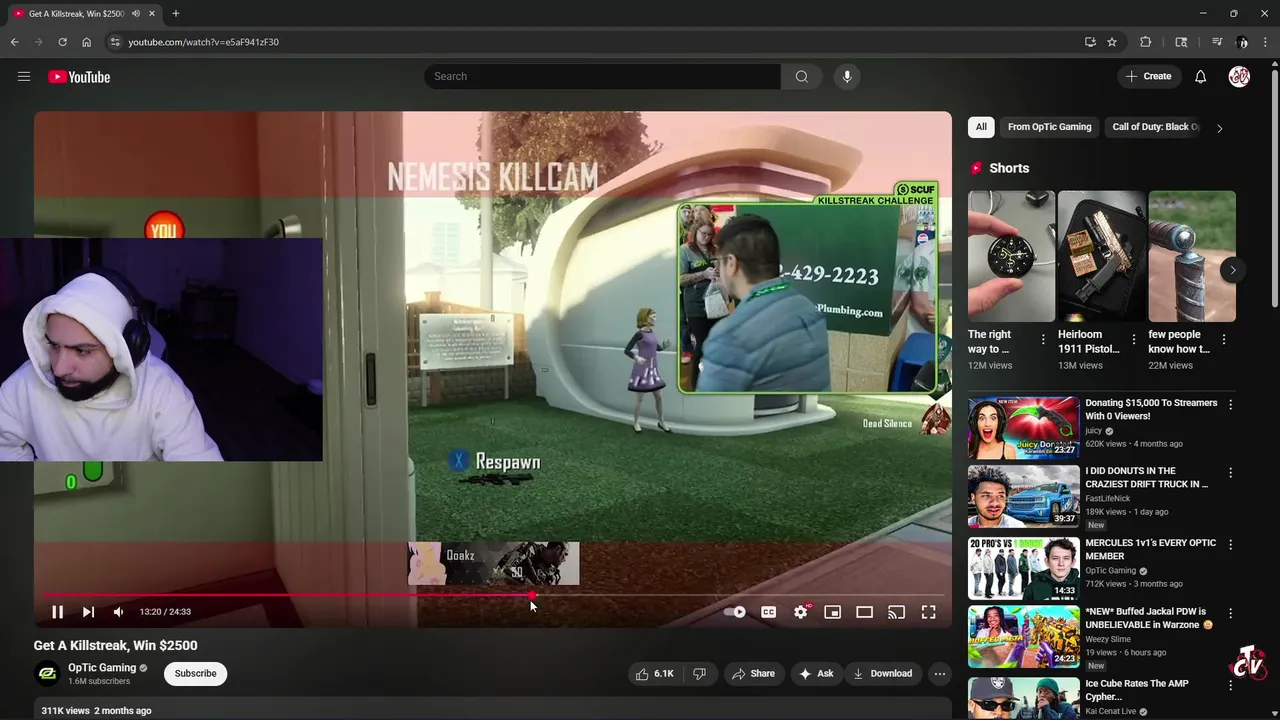The image size is (1280, 720).
Task: Enable theater mode
Action: coord(864,612)
